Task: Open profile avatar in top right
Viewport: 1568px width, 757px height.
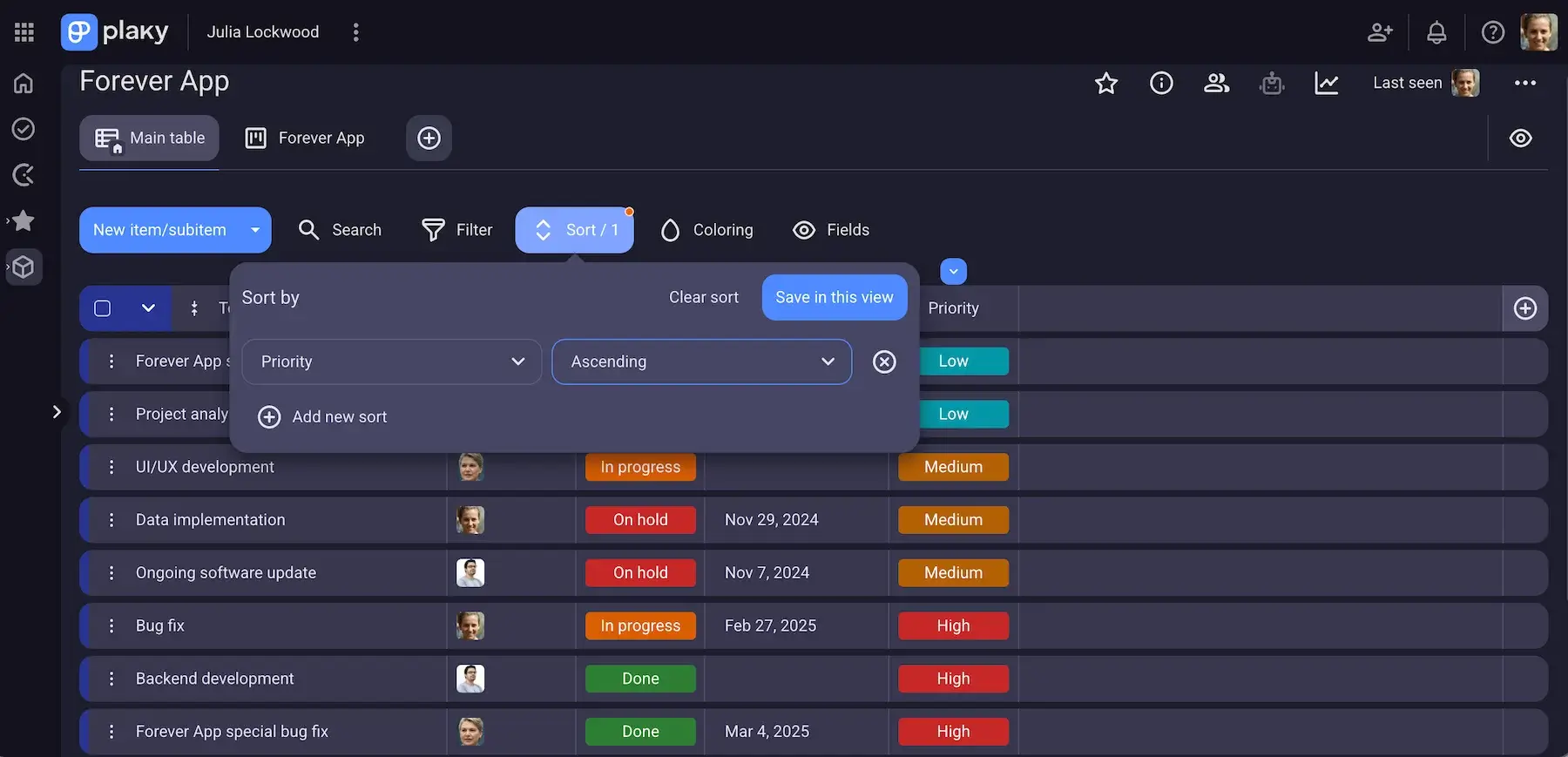Action: click(x=1538, y=32)
